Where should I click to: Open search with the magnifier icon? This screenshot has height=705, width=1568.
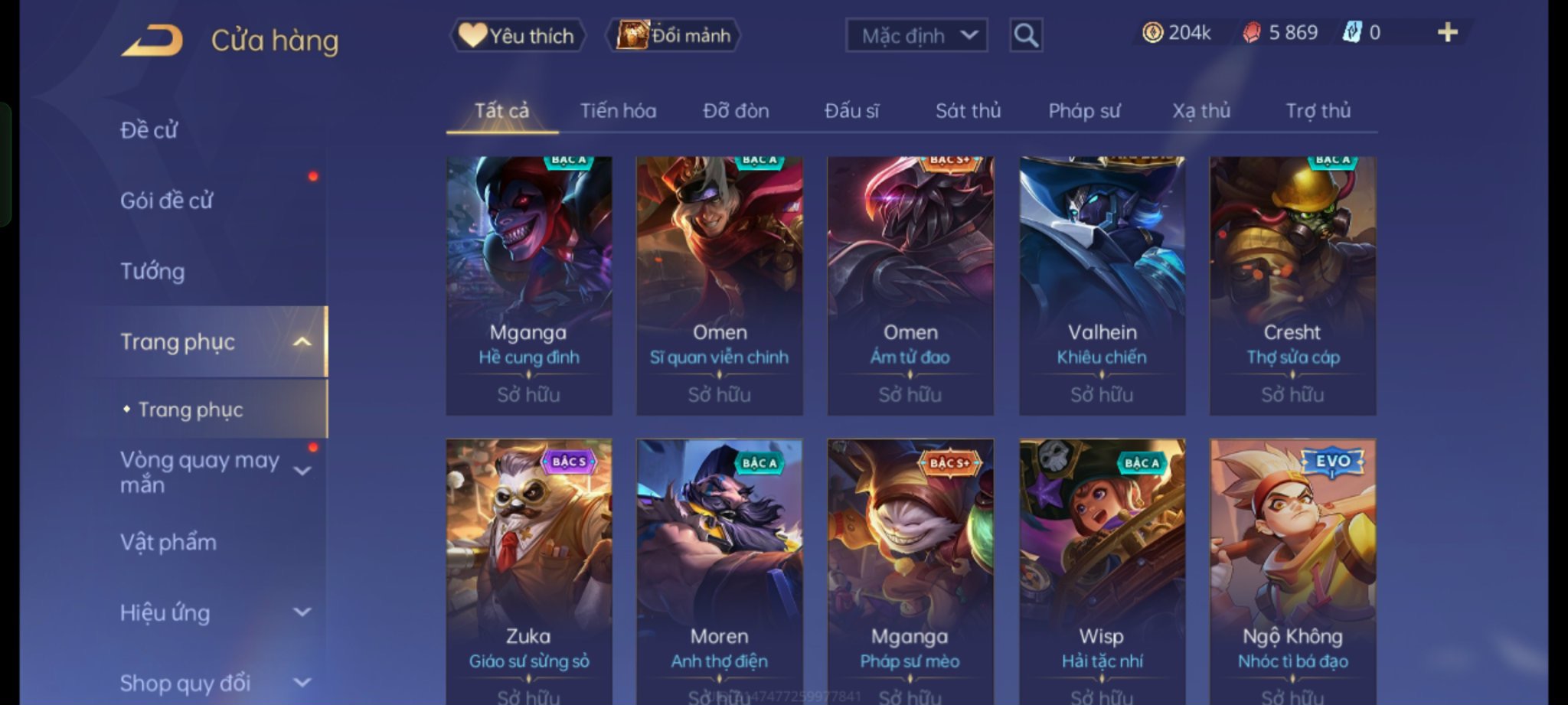click(x=1026, y=35)
